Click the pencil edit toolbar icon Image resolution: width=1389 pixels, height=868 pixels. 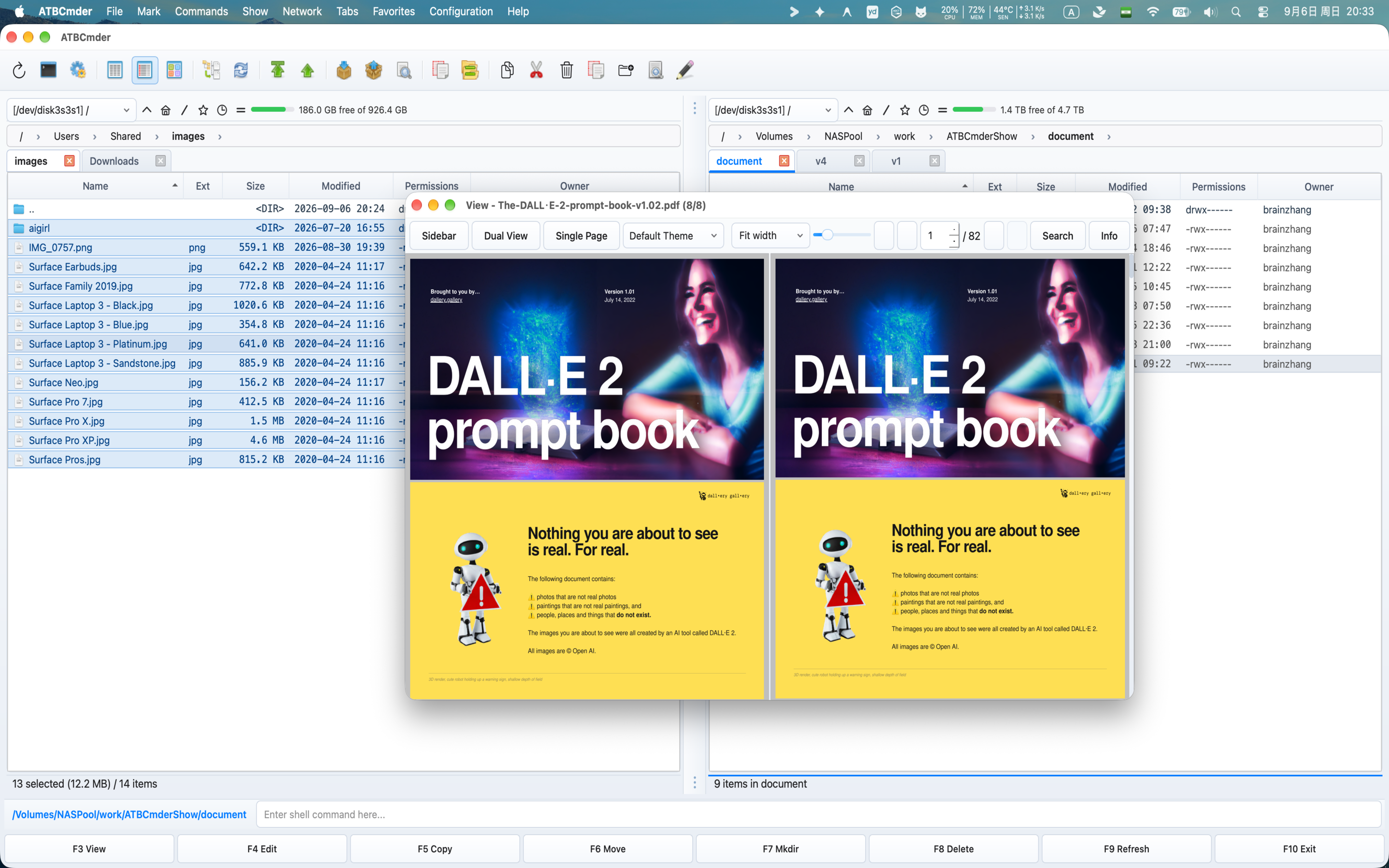[x=685, y=70]
